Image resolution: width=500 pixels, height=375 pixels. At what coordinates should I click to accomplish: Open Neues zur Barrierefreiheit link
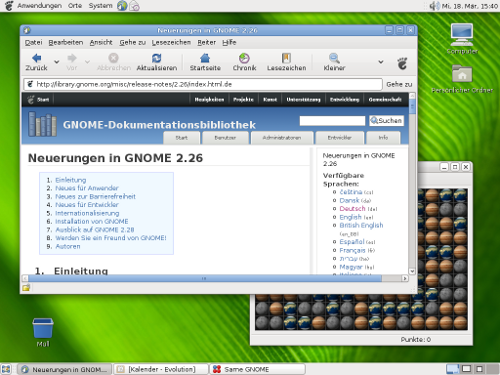coord(95,196)
